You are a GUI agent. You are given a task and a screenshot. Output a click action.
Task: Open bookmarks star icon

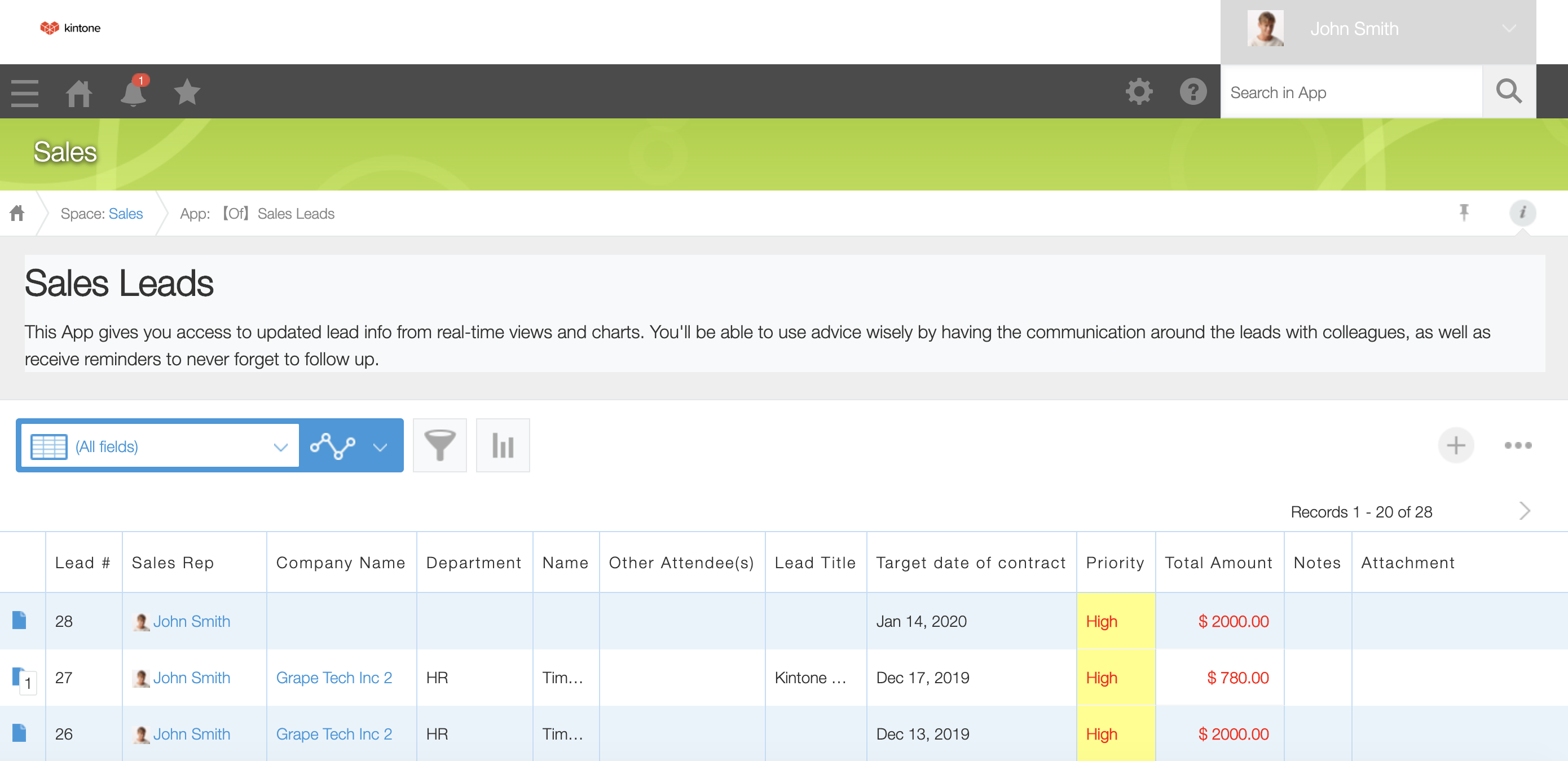pos(187,92)
